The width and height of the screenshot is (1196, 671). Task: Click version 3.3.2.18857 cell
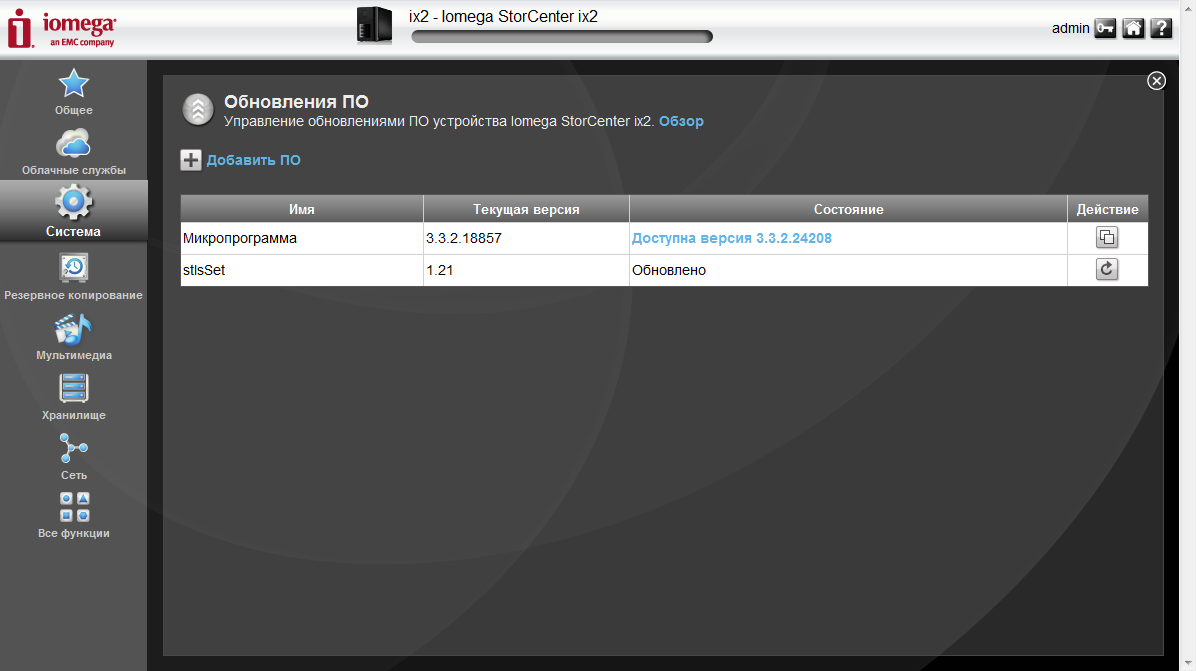tap(526, 238)
